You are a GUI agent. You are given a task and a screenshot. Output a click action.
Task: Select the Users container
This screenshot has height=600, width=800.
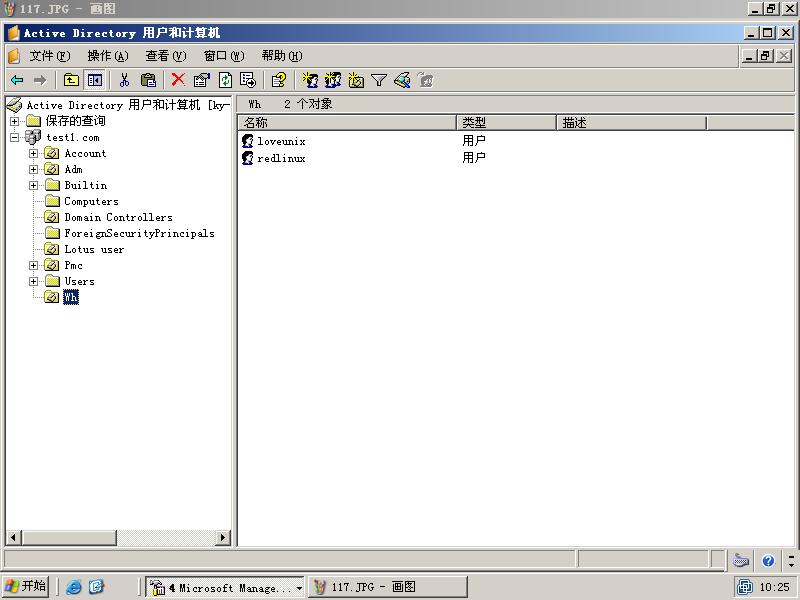[80, 282]
